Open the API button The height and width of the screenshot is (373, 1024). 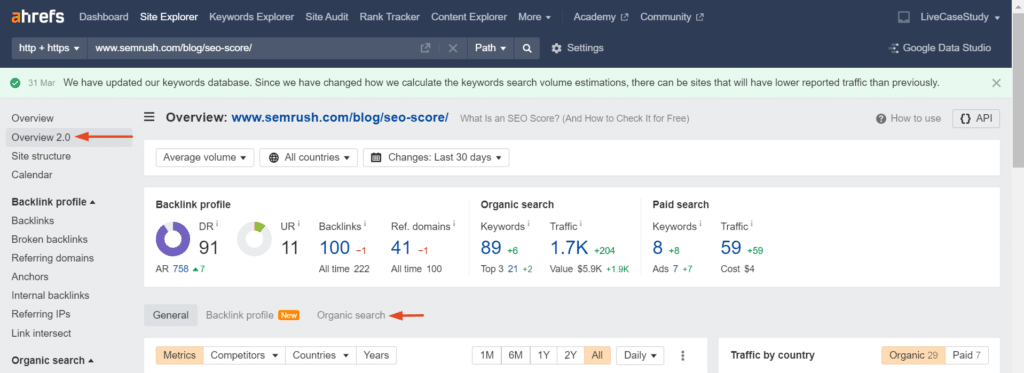point(976,118)
